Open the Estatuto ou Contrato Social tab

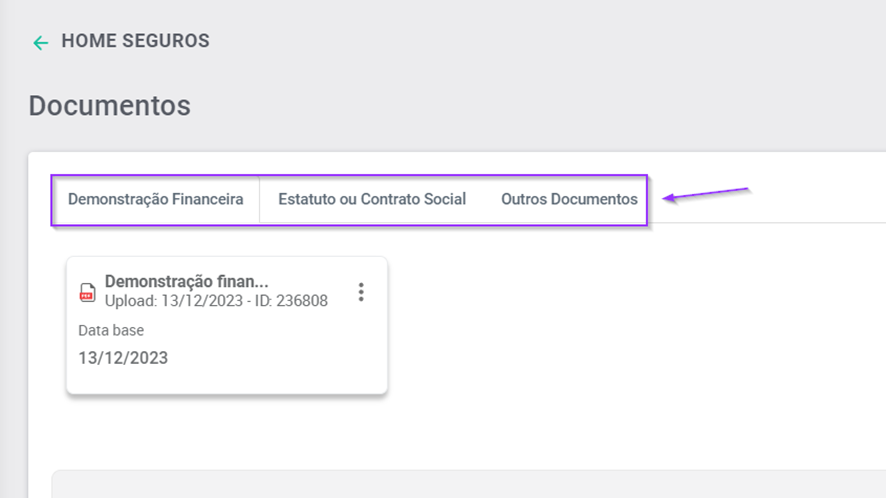(372, 199)
